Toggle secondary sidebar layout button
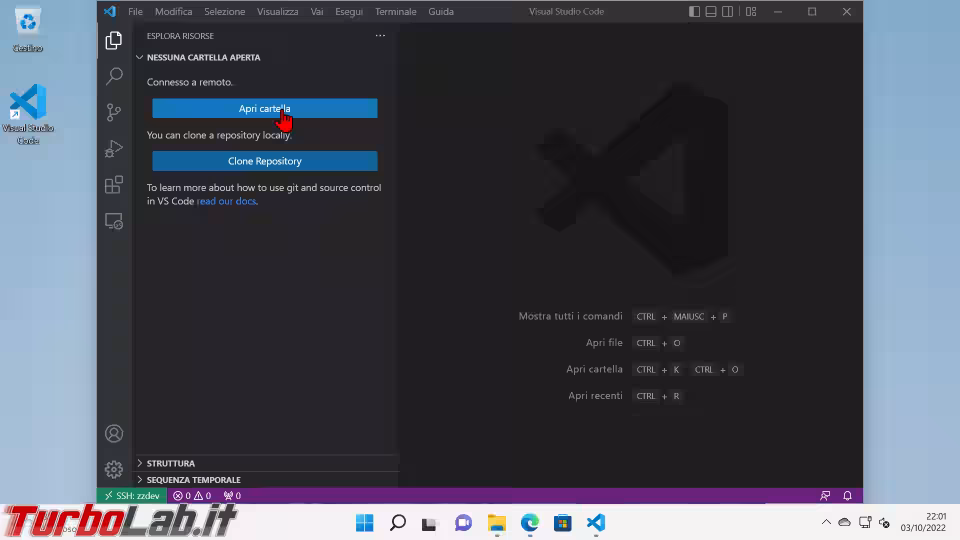Viewport: 960px width, 540px height. [x=727, y=12]
